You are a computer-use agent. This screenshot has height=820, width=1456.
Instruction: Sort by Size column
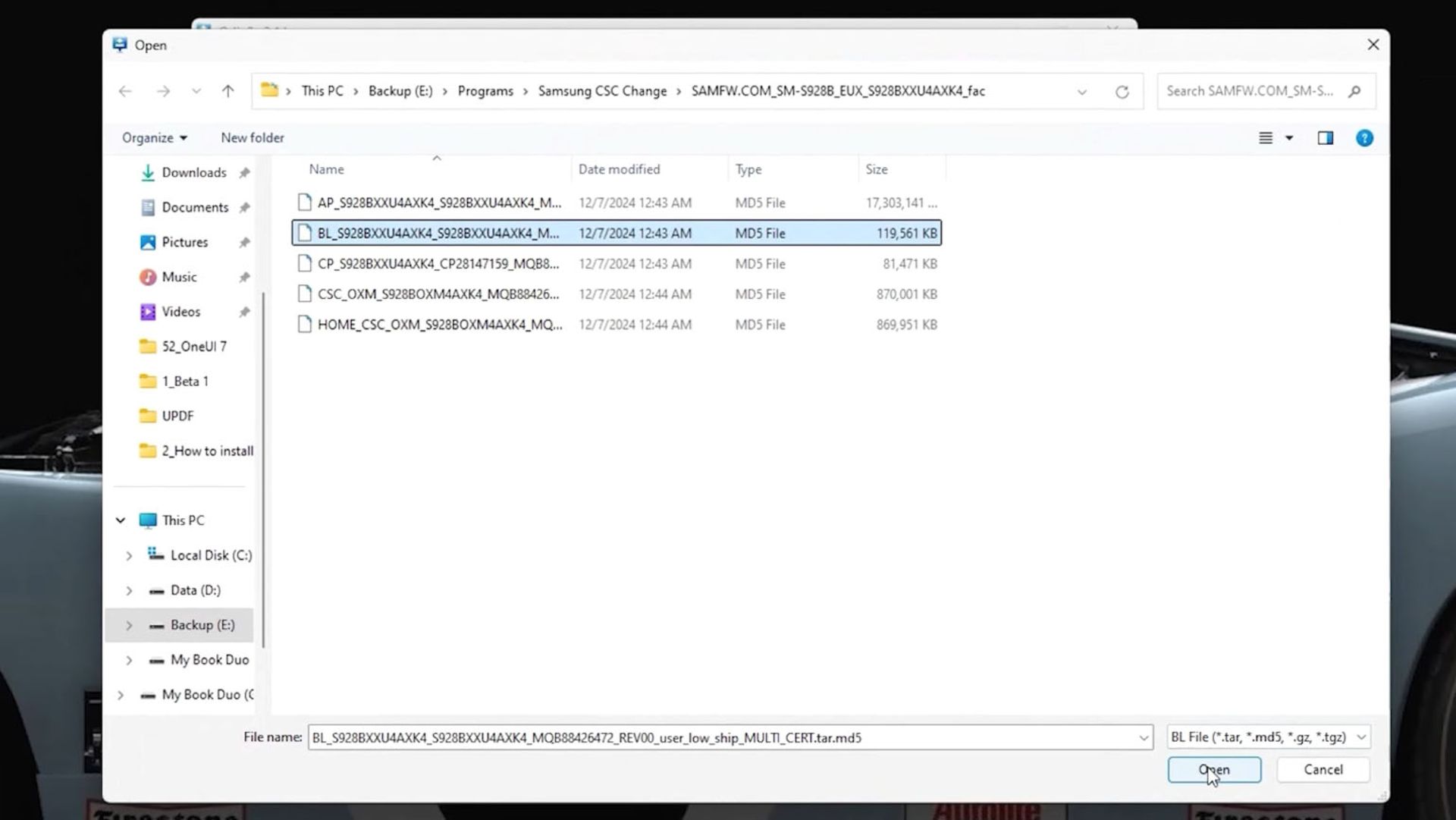coord(877,169)
